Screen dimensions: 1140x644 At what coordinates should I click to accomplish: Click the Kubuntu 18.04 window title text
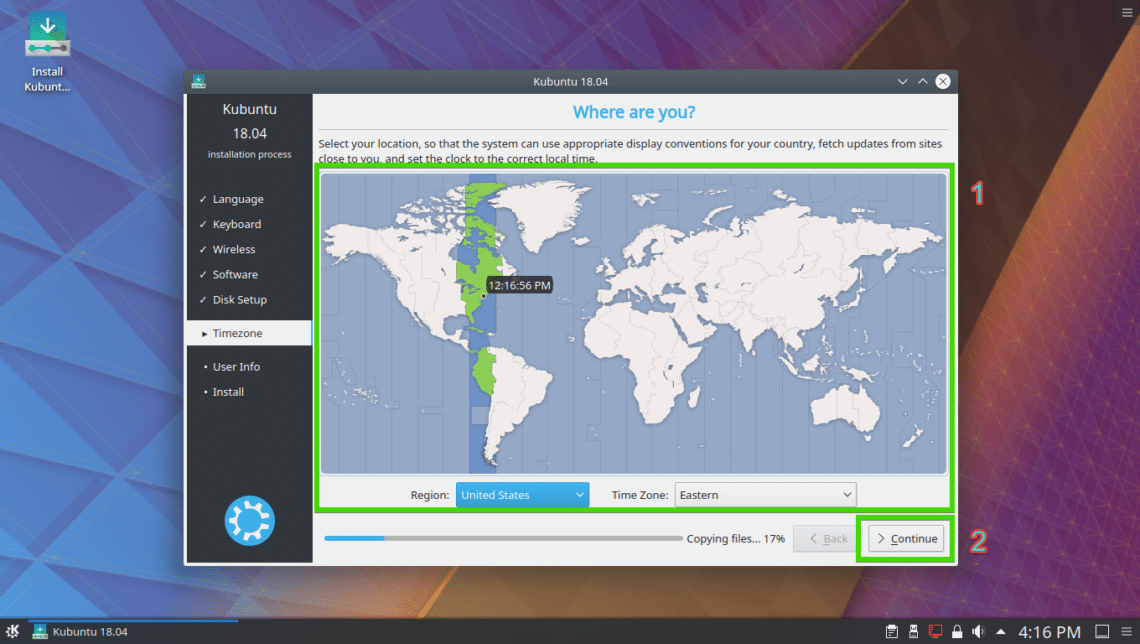(571, 81)
